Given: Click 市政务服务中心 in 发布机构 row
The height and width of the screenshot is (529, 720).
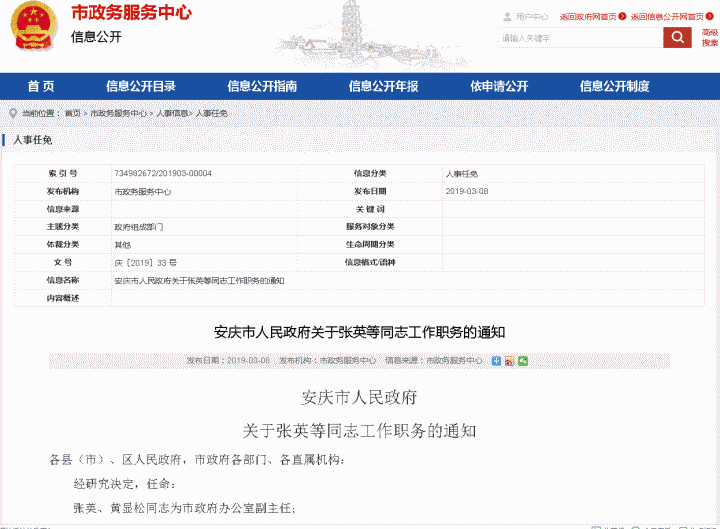Looking at the screenshot, I should click(x=142, y=191).
